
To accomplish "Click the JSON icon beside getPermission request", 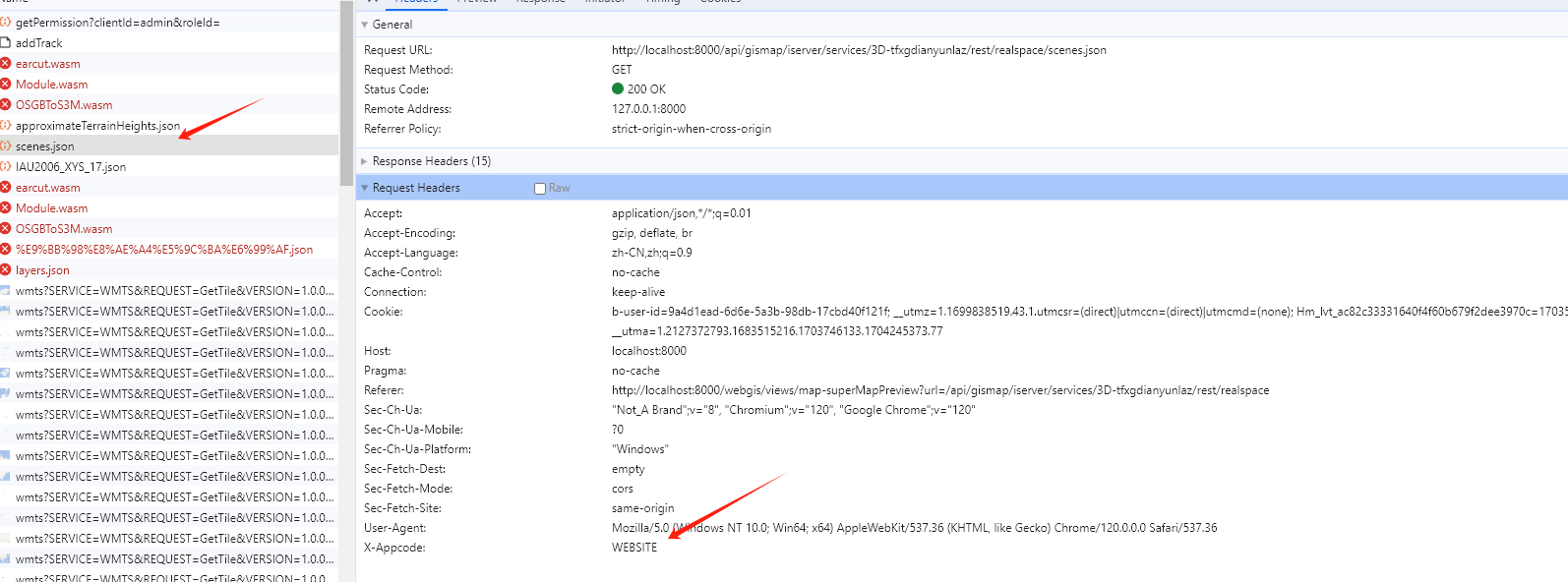I will 5,22.
